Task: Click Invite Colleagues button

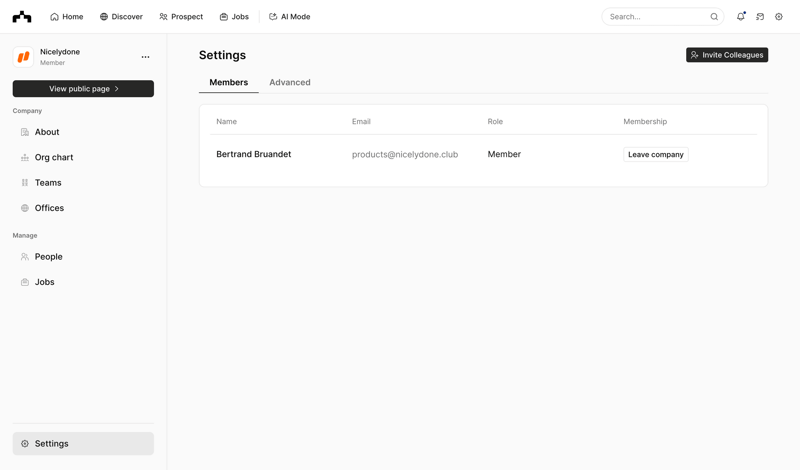Action: 727,55
